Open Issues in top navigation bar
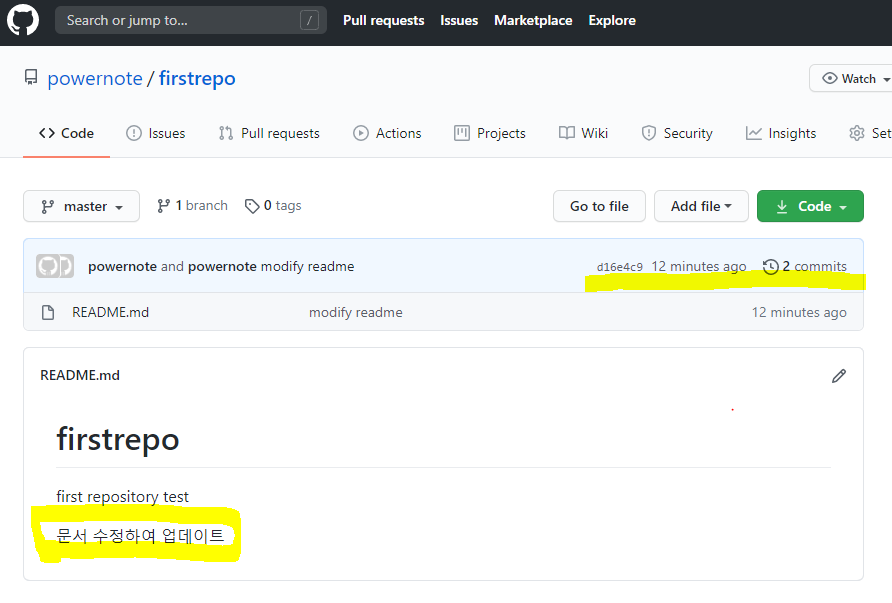The image size is (892, 603). click(459, 20)
